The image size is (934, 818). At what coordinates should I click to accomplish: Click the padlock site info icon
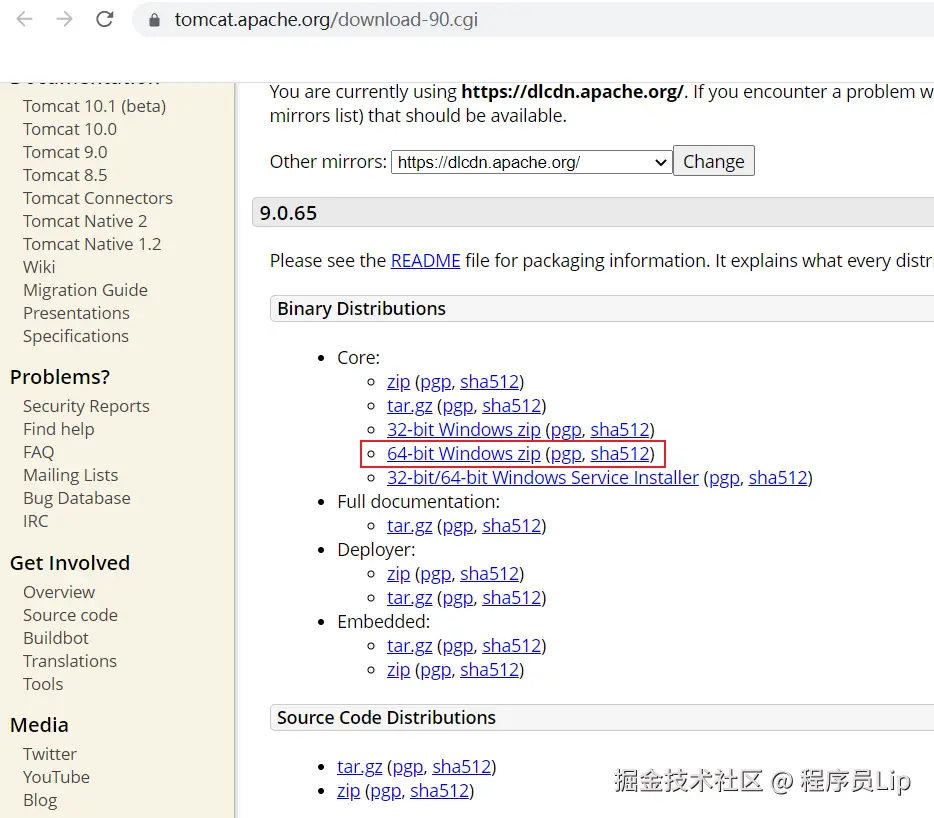[154, 20]
